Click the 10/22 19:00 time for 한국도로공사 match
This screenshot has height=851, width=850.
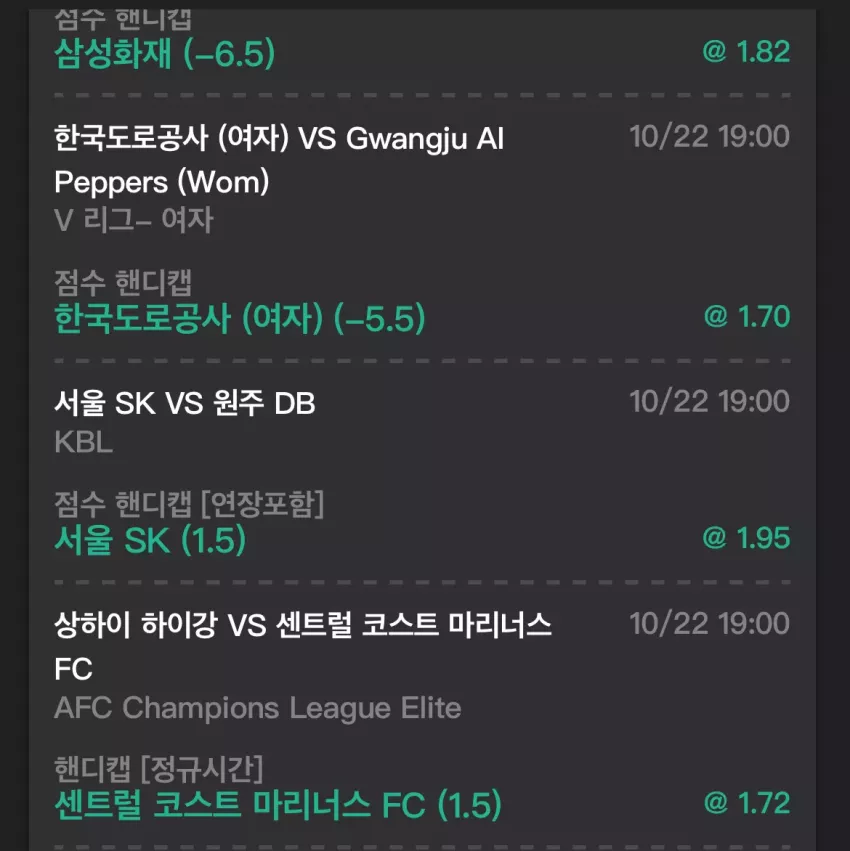[x=709, y=137]
